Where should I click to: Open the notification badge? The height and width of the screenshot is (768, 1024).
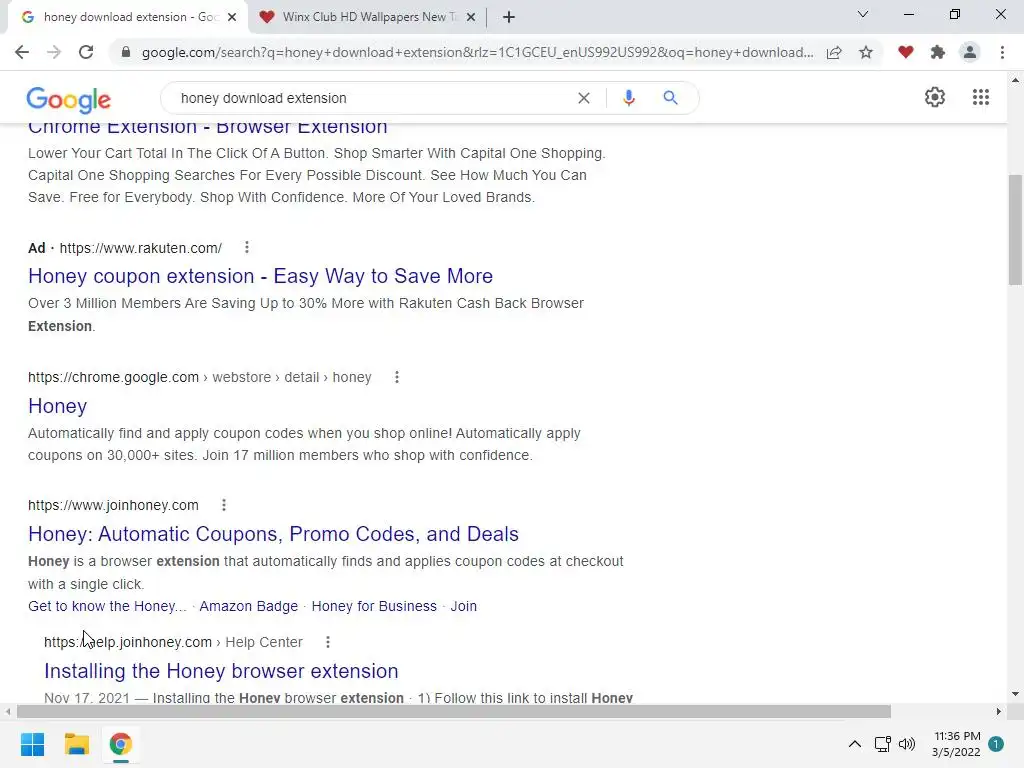[996, 744]
